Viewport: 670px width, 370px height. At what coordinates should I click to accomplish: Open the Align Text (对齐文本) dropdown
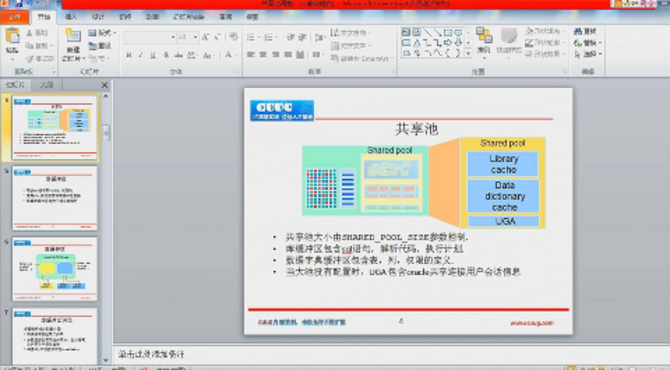click(350, 45)
